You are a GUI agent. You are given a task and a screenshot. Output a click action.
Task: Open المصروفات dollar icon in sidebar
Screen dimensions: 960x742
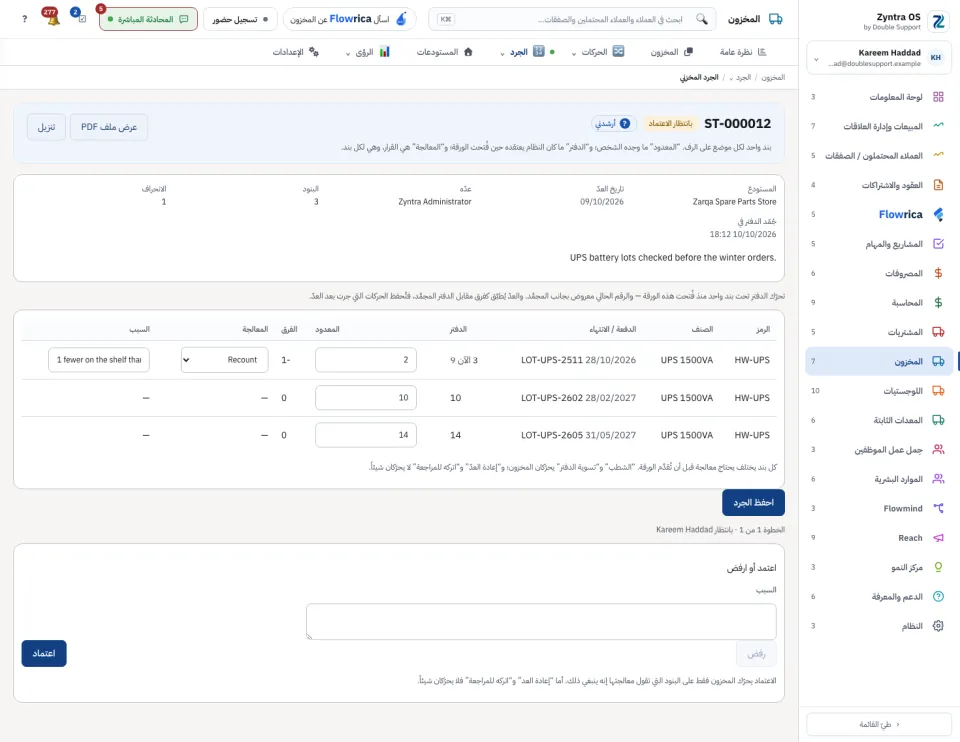pos(938,273)
